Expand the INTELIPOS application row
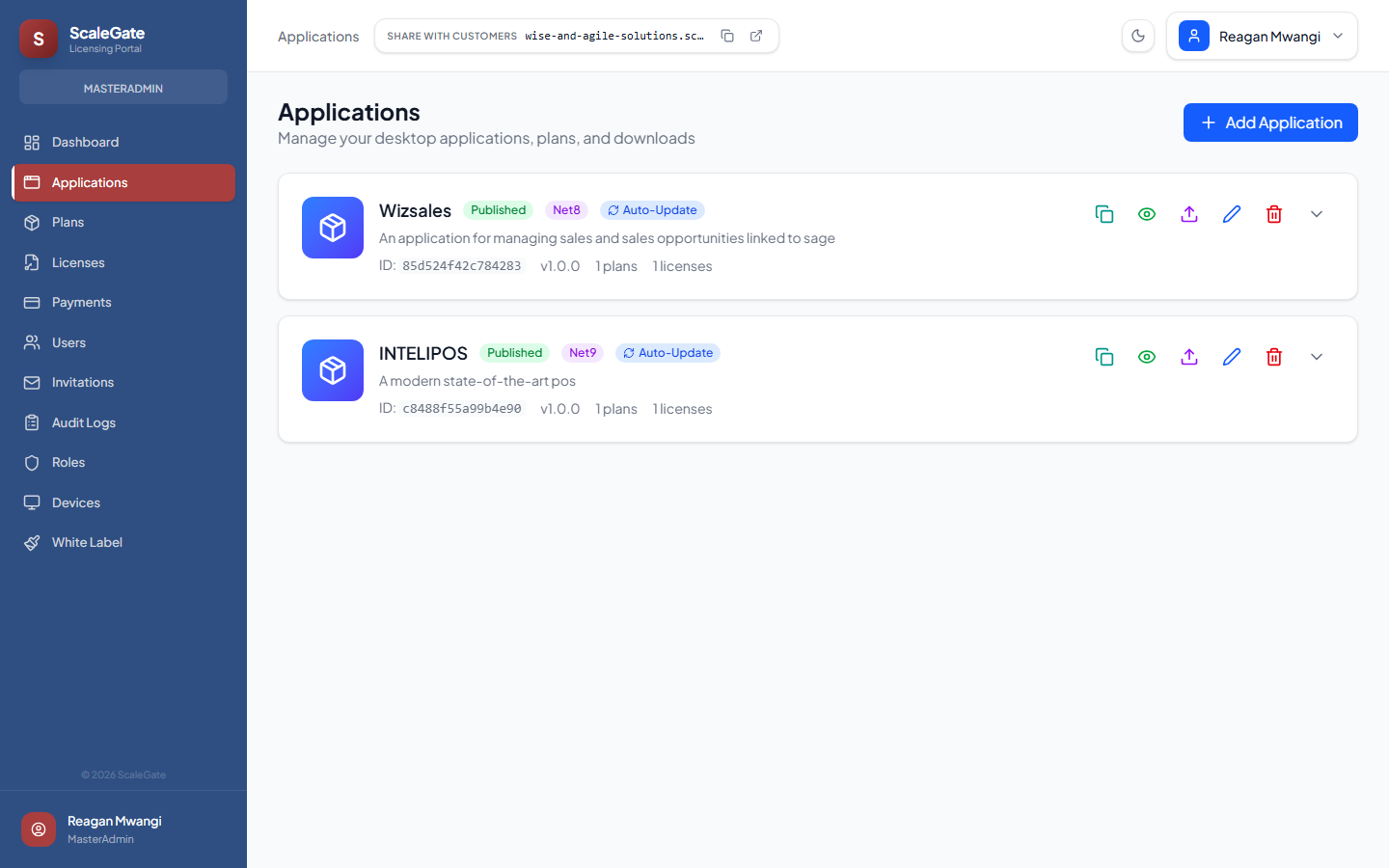1389x868 pixels. click(x=1317, y=356)
